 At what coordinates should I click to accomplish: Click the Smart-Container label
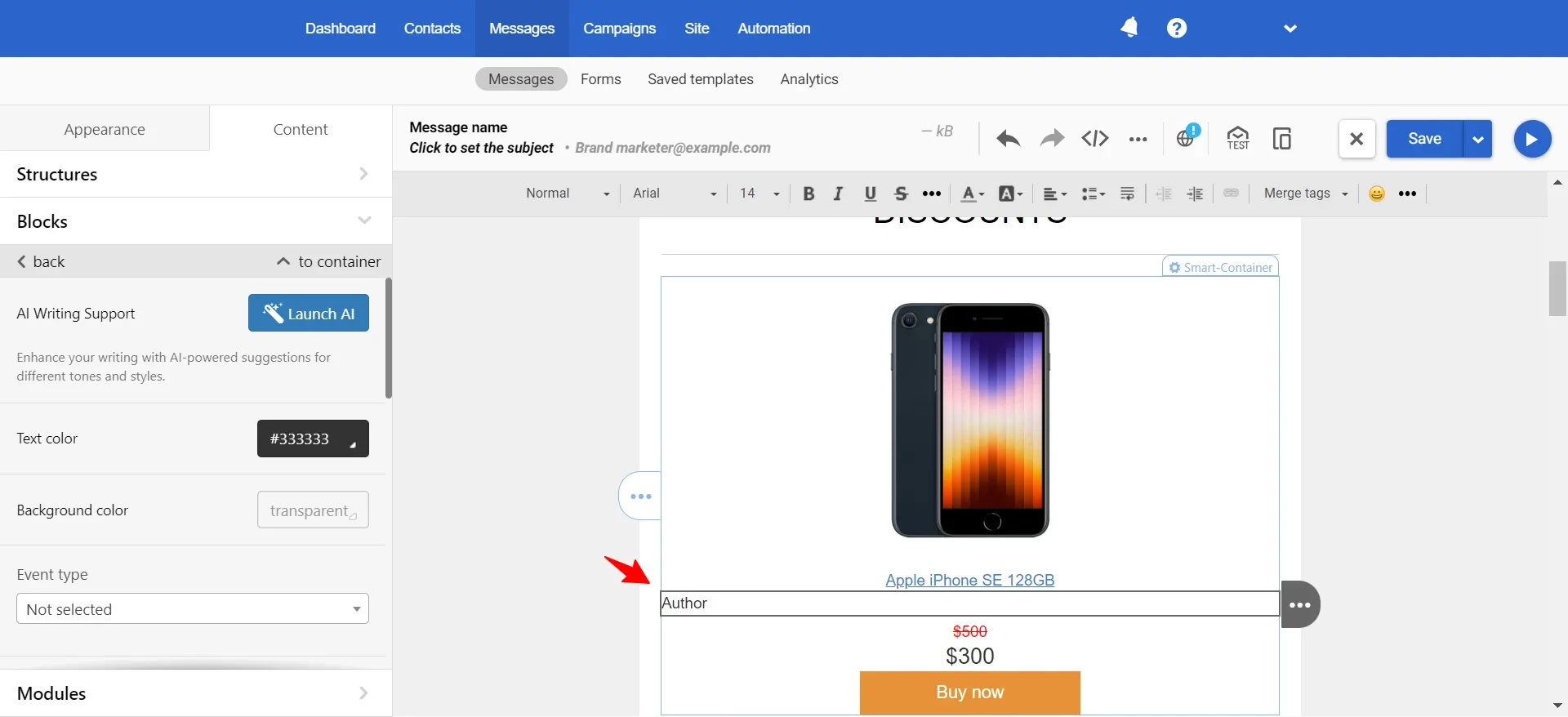coord(1221,267)
